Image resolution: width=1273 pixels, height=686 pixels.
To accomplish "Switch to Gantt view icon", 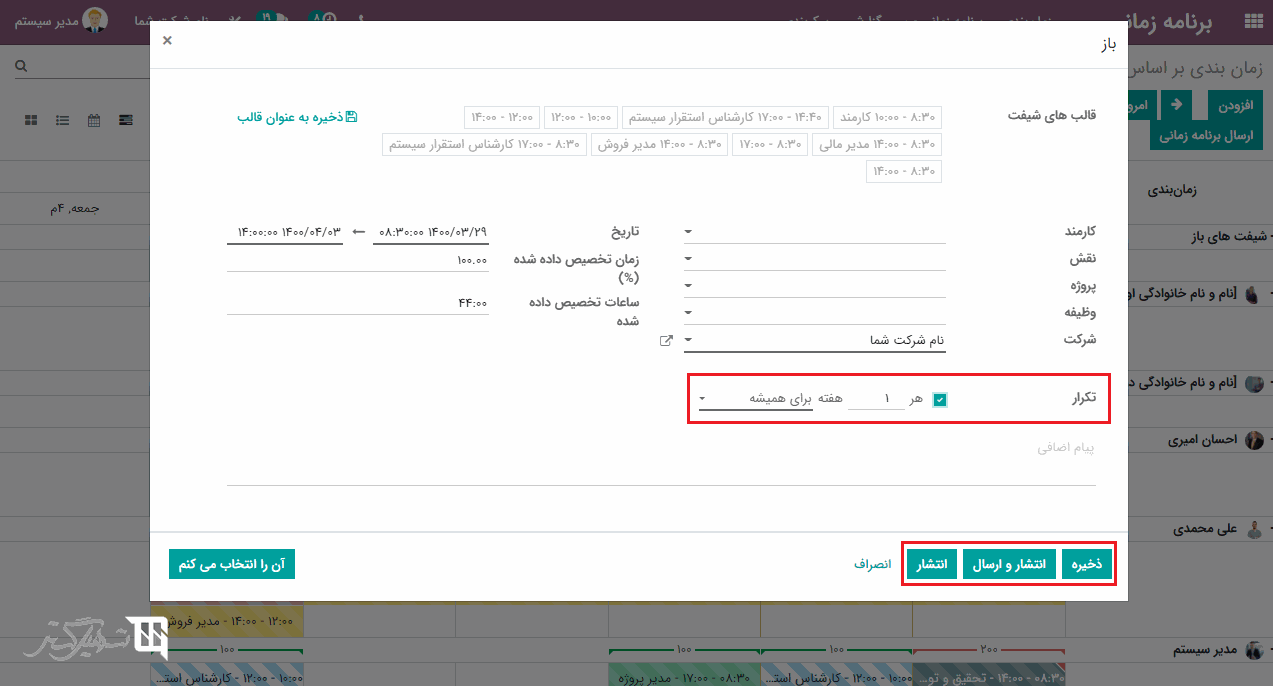I will point(126,120).
